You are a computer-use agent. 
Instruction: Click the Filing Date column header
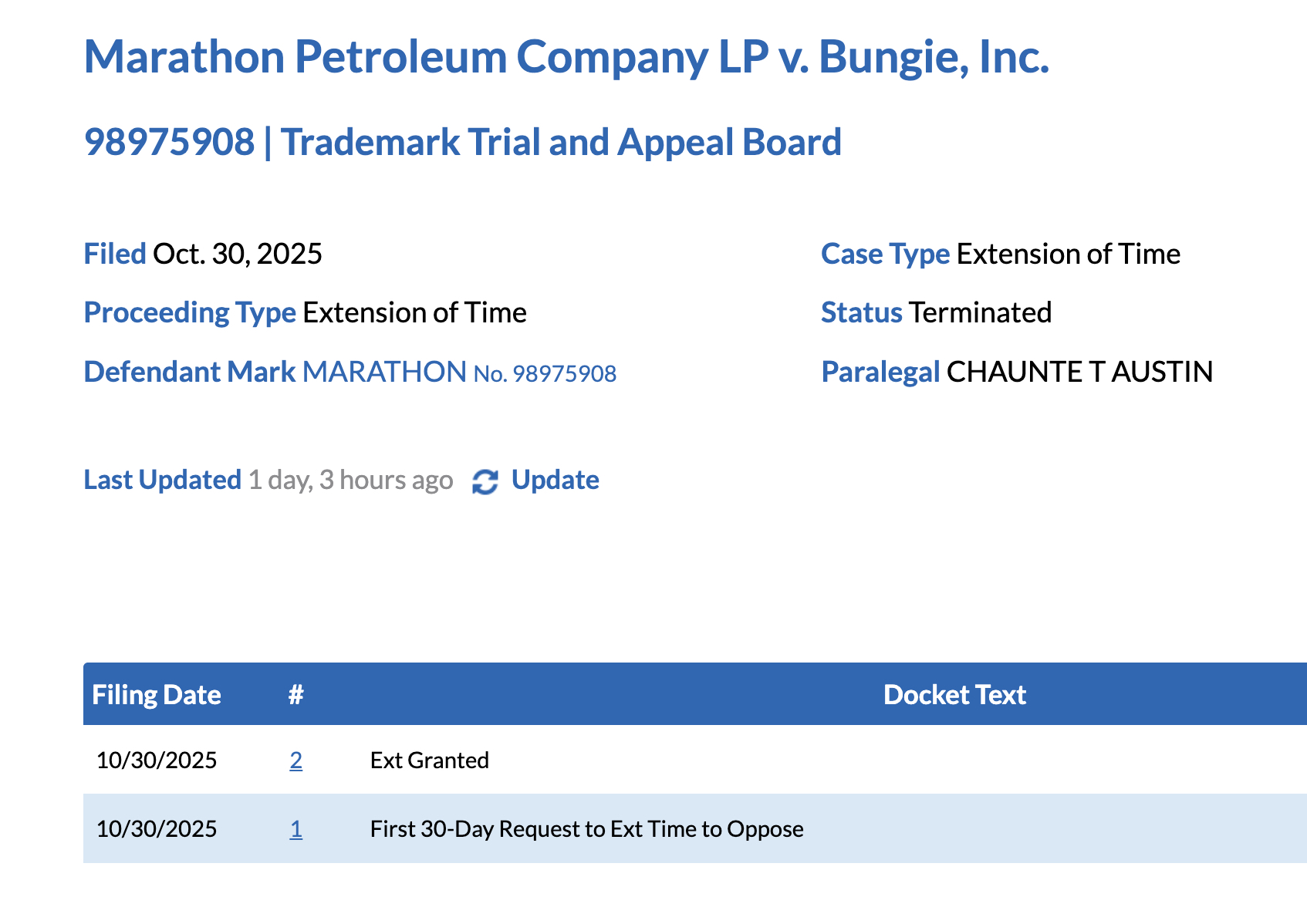point(157,695)
